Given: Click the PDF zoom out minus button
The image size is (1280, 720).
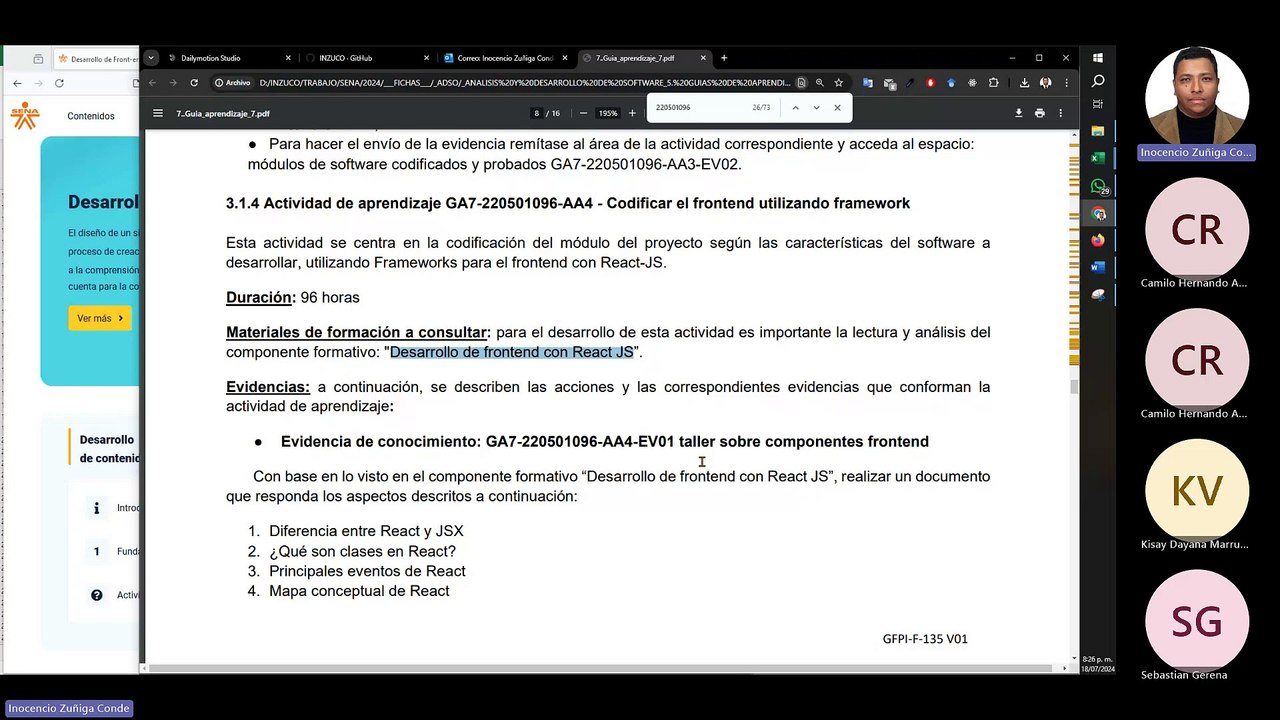Looking at the screenshot, I should (583, 113).
